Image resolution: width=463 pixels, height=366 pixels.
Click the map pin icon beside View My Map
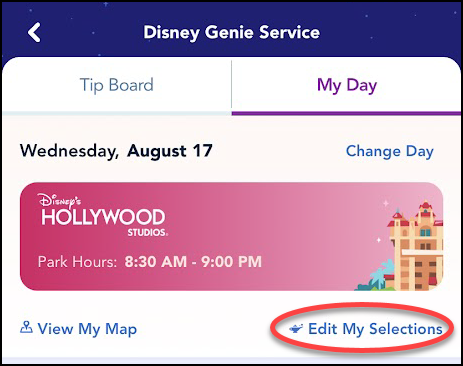[26, 327]
